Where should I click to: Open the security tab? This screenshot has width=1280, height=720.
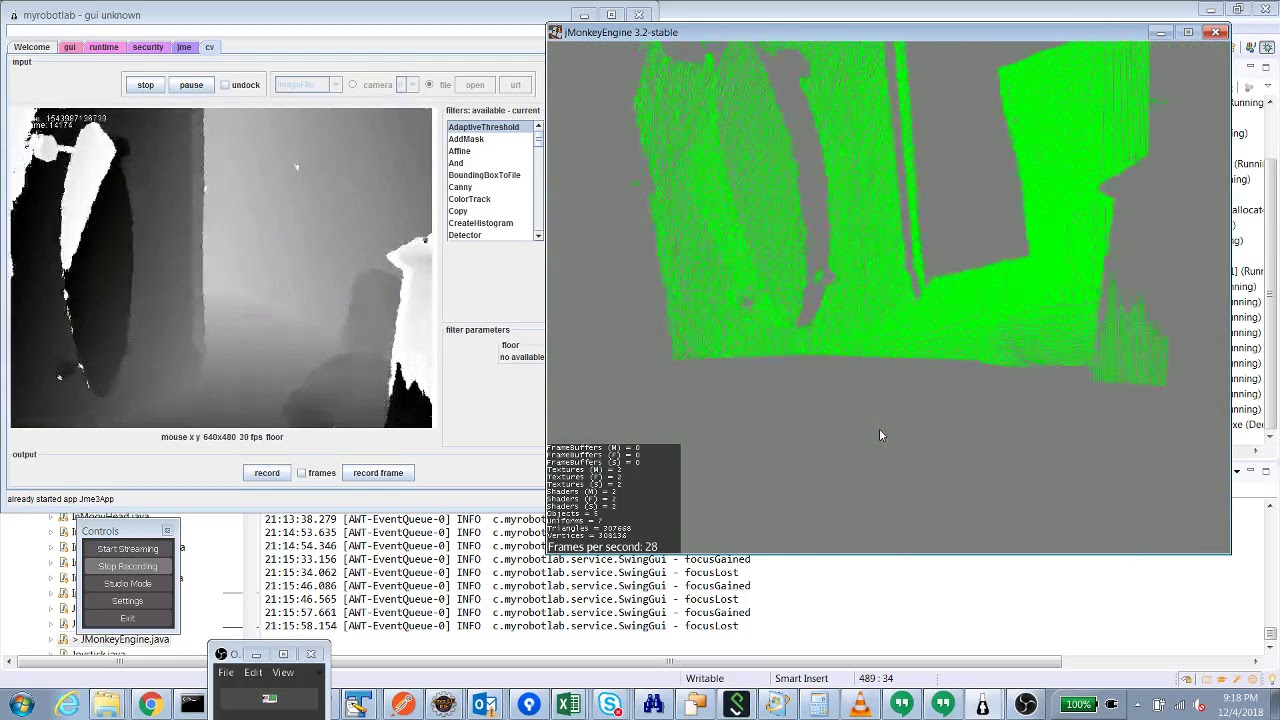coord(147,47)
